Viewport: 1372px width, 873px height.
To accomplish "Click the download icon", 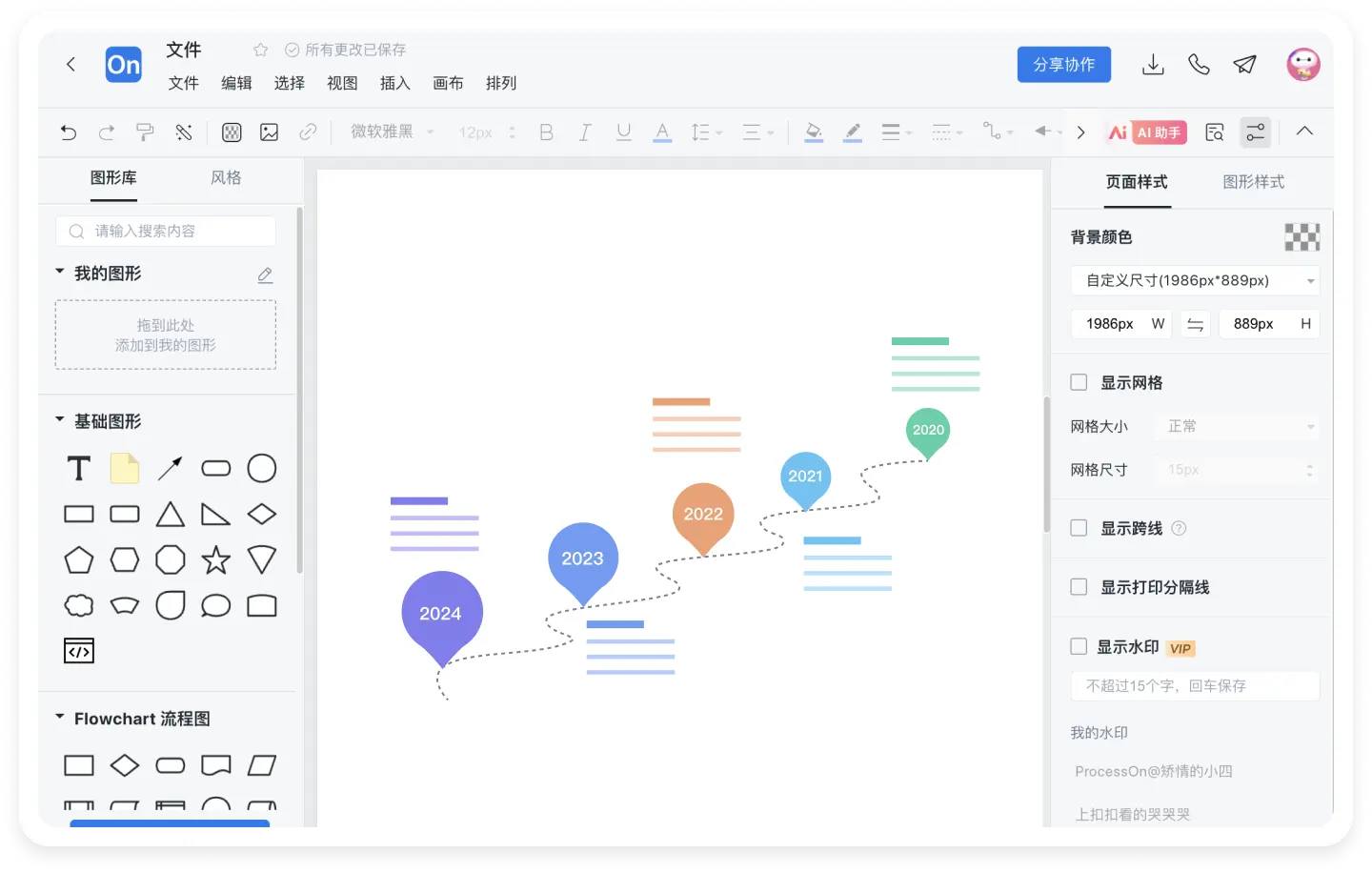I will pos(1153,65).
